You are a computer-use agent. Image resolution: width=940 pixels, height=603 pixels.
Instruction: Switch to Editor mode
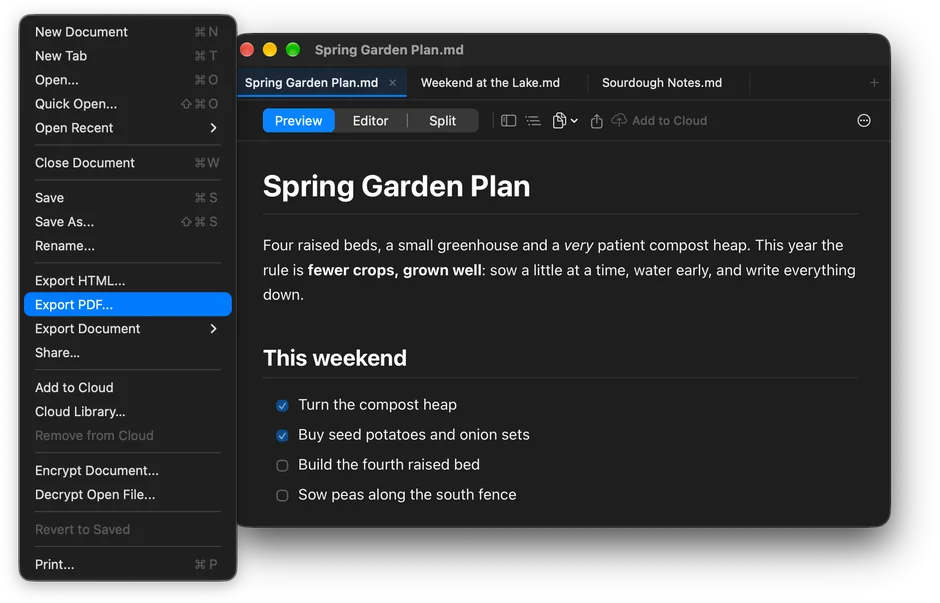(x=370, y=120)
